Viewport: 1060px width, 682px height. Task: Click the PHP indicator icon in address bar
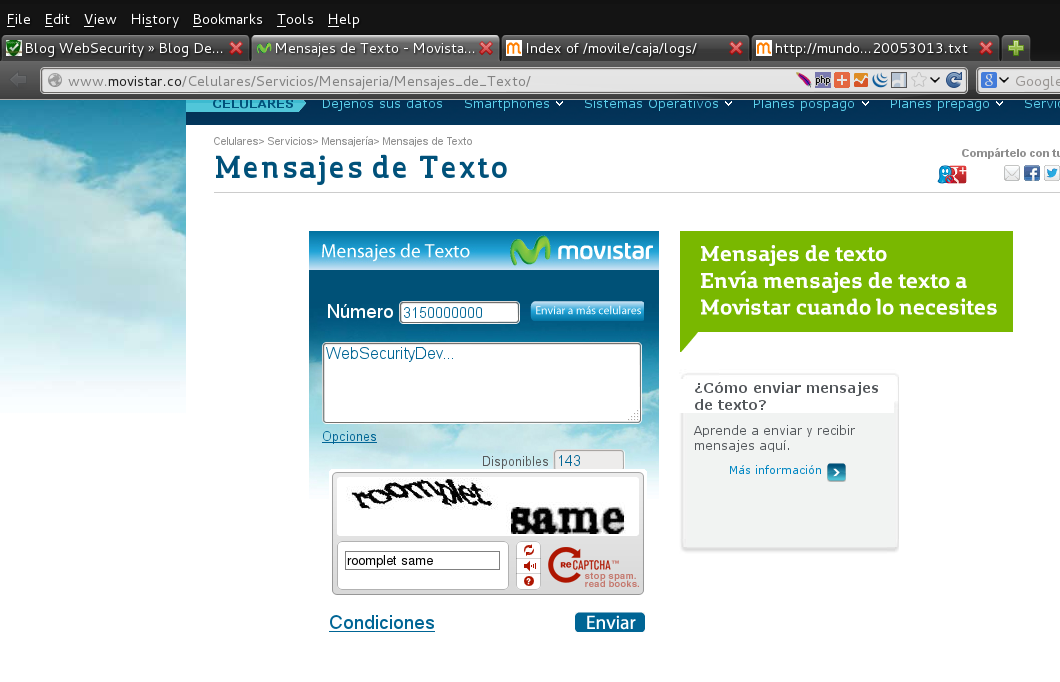(x=823, y=80)
